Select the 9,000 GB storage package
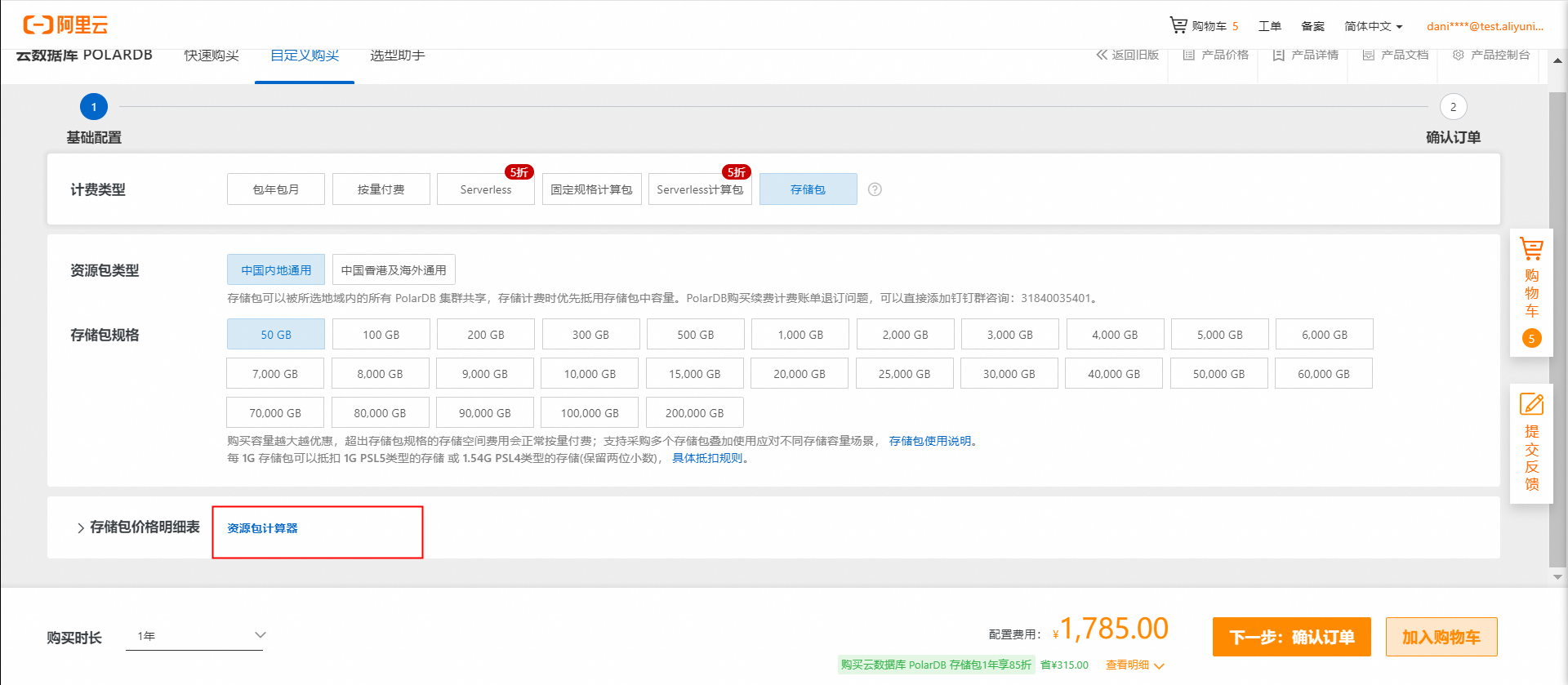The width and height of the screenshot is (1568, 685). (x=485, y=374)
